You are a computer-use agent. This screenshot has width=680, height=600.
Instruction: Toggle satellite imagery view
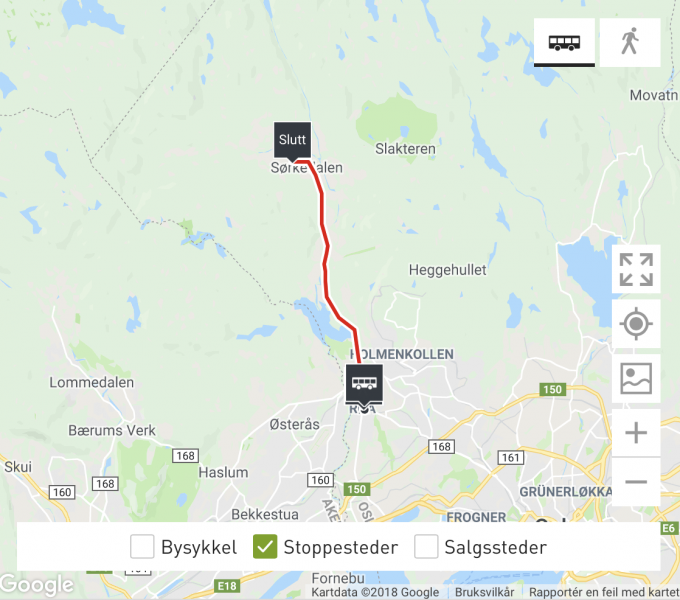[636, 378]
